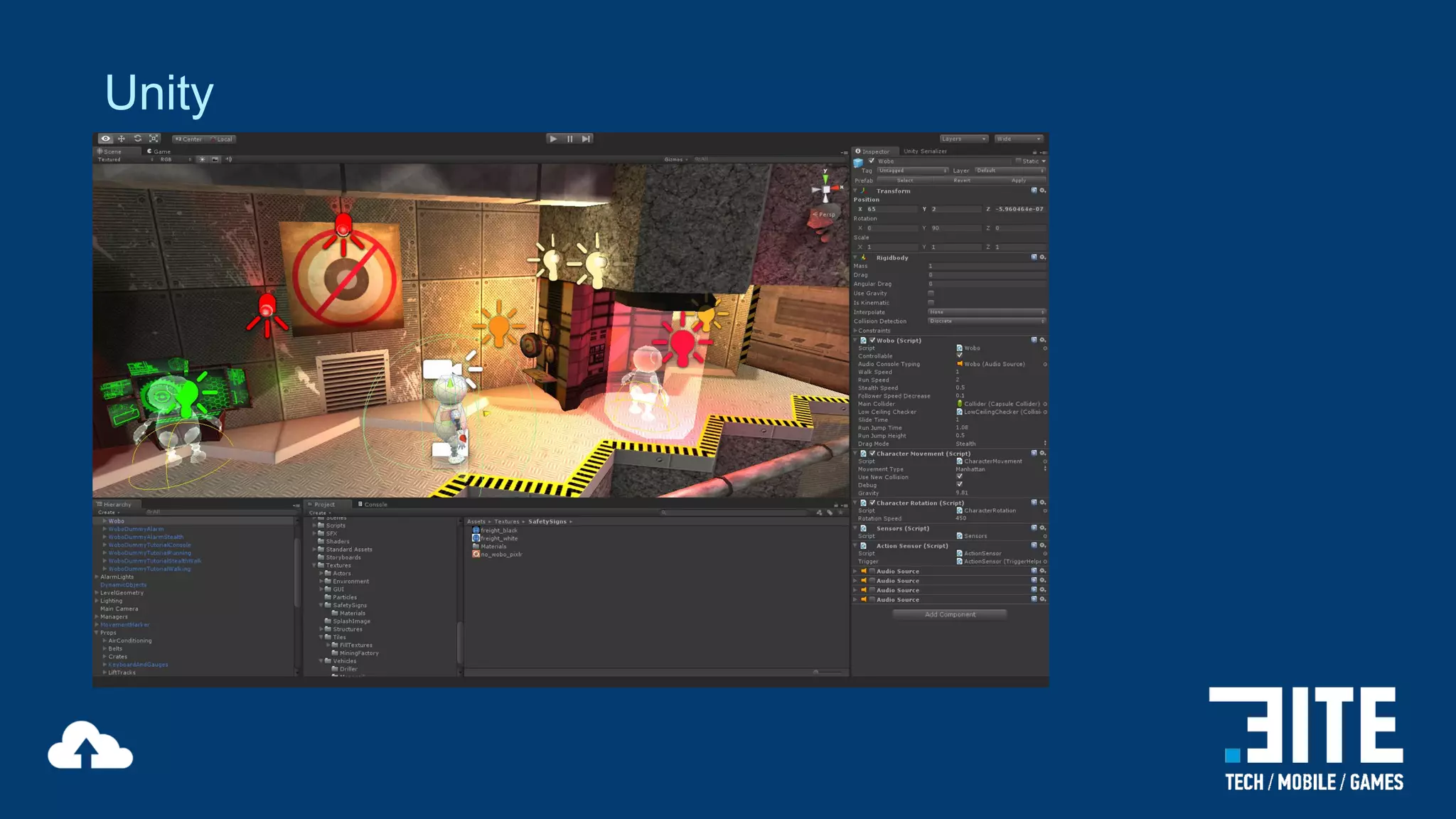1456x819 pixels.
Task: Disable Character Rotation script checkbox
Action: (x=872, y=503)
